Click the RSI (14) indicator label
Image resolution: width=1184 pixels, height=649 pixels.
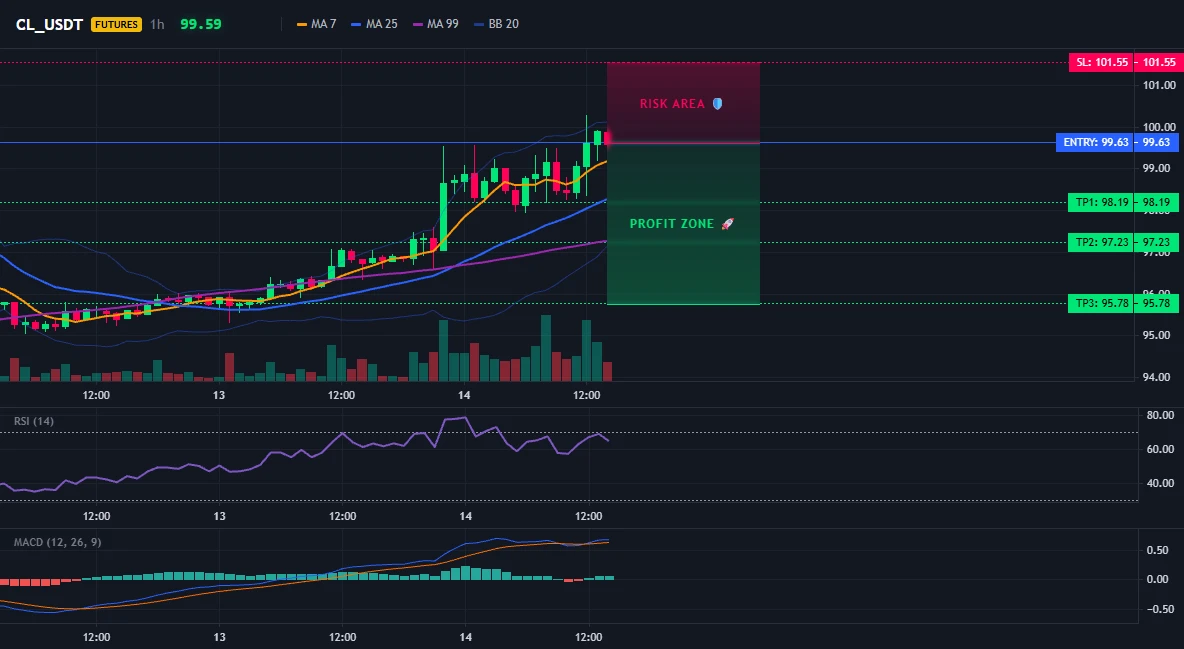coord(34,421)
